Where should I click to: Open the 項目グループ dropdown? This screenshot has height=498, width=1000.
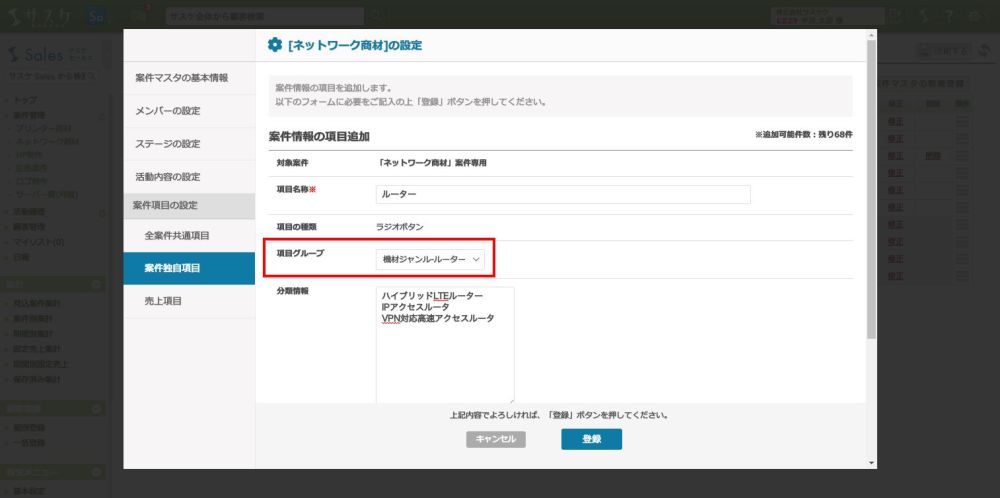pyautogui.click(x=431, y=259)
